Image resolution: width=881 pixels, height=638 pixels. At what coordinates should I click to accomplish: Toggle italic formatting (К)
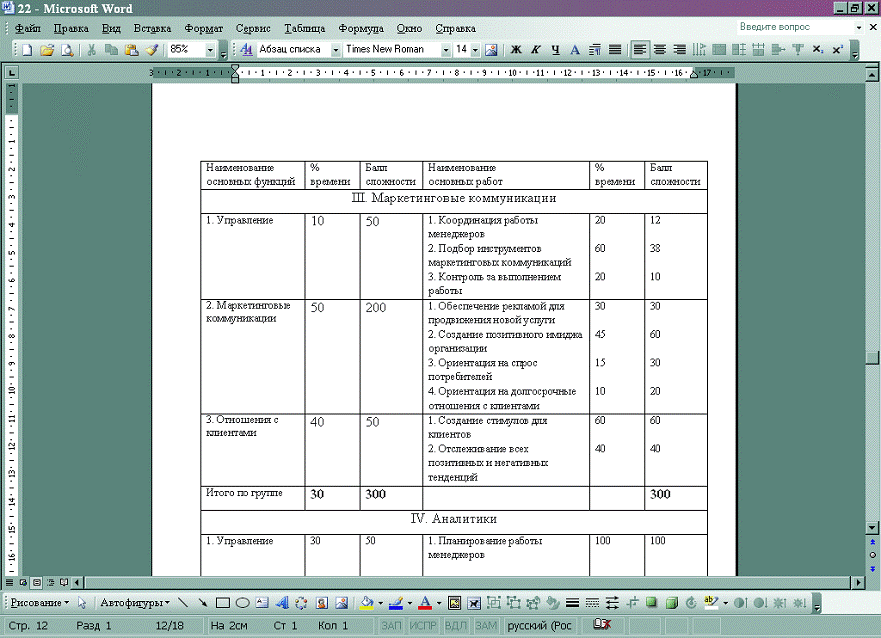pyautogui.click(x=536, y=49)
